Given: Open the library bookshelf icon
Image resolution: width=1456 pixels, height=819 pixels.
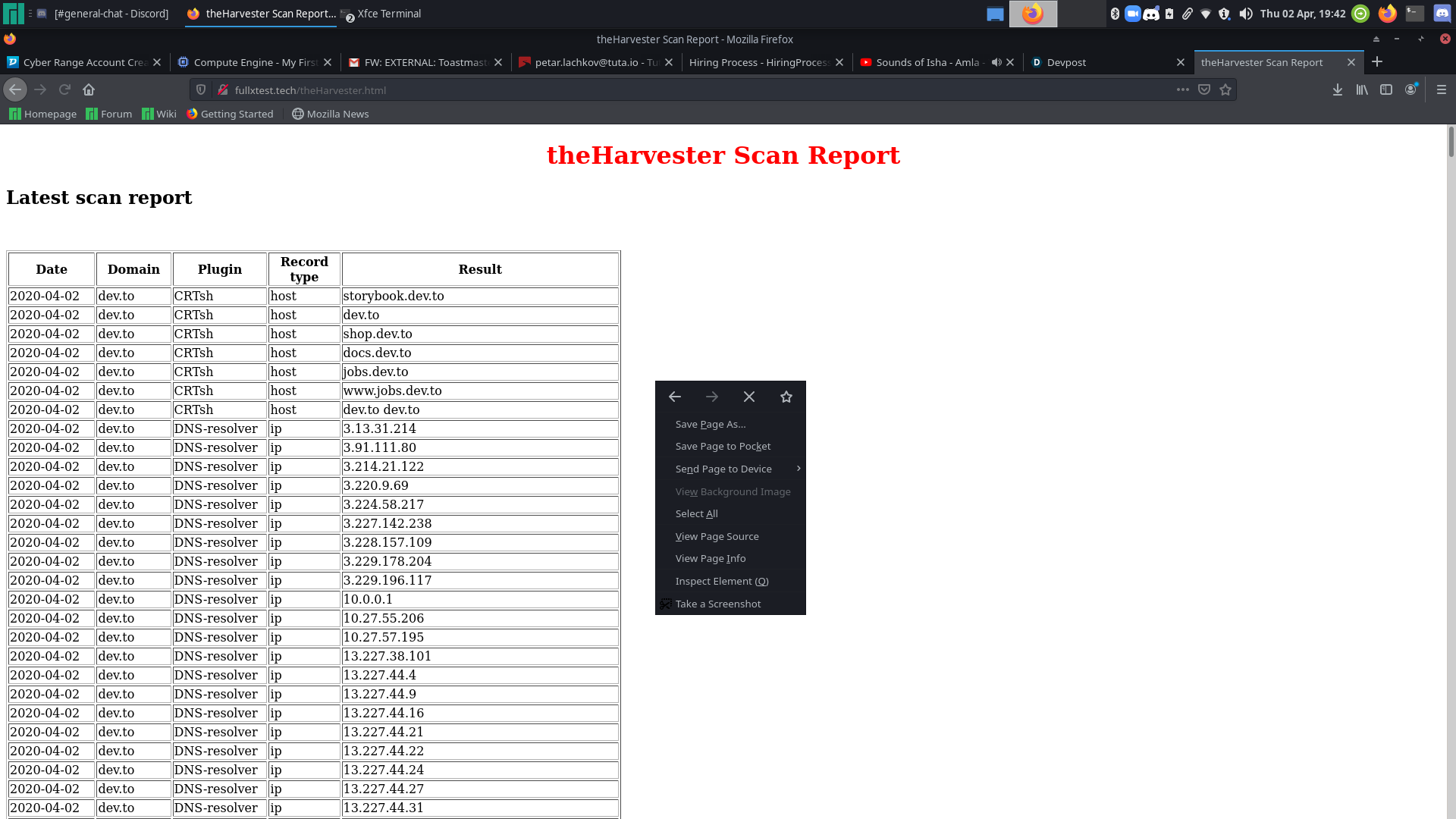Looking at the screenshot, I should pos(1362,89).
